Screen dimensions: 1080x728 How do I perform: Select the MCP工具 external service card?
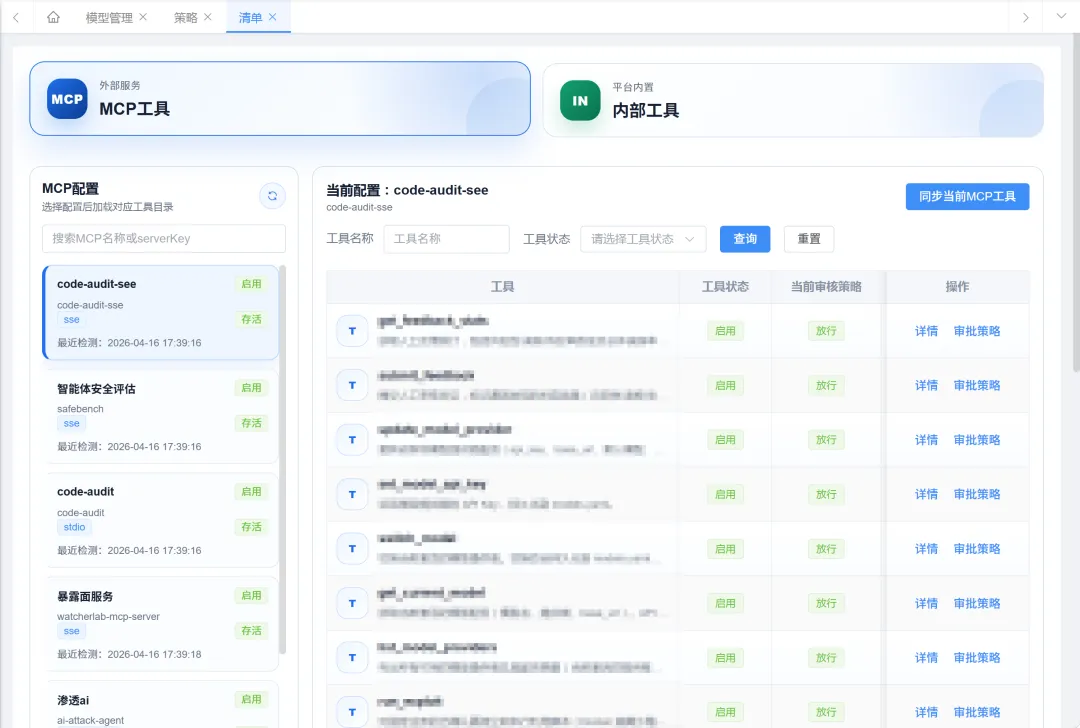point(280,98)
